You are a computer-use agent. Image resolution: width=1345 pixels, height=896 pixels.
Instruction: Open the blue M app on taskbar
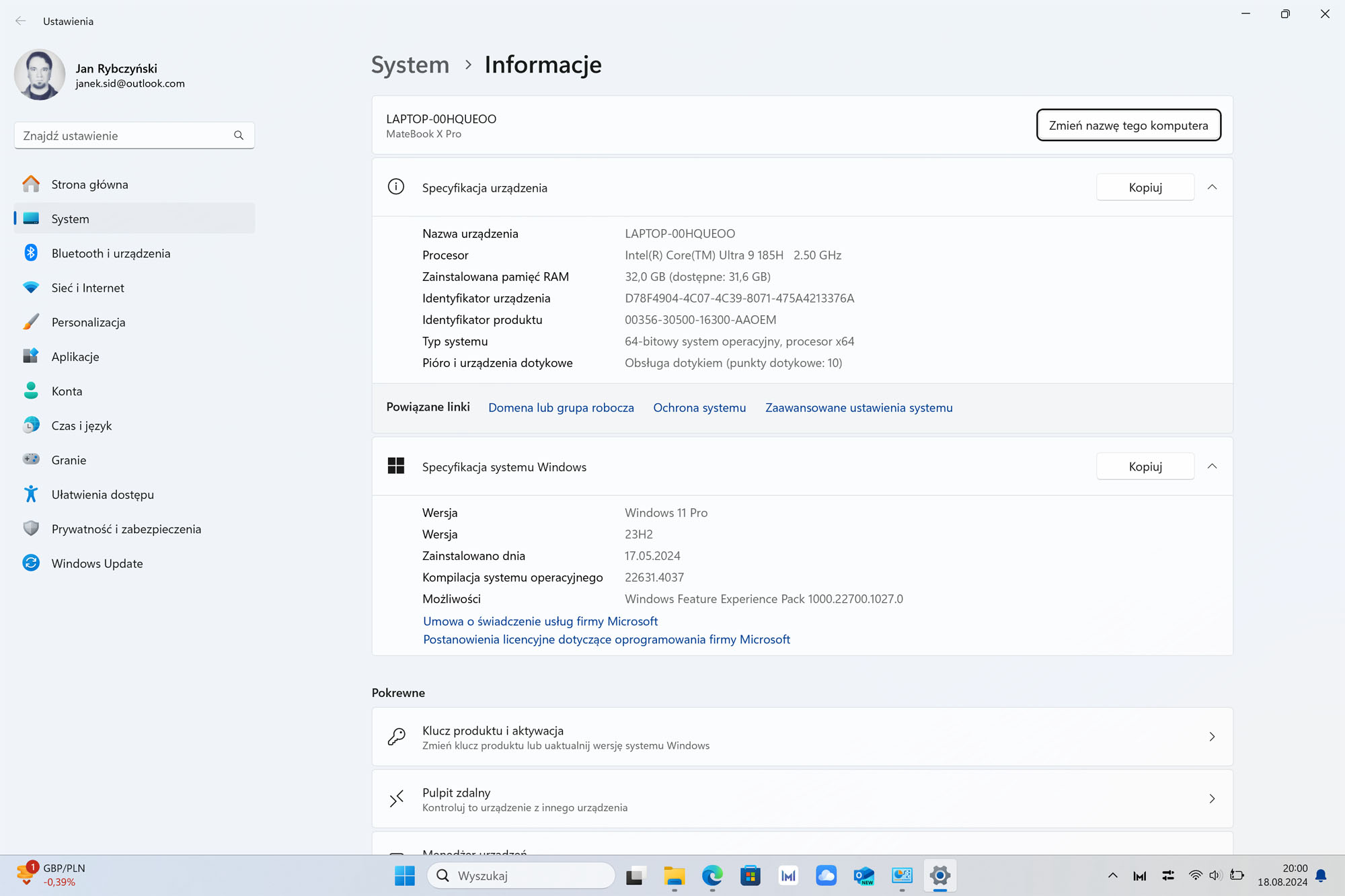click(x=788, y=875)
